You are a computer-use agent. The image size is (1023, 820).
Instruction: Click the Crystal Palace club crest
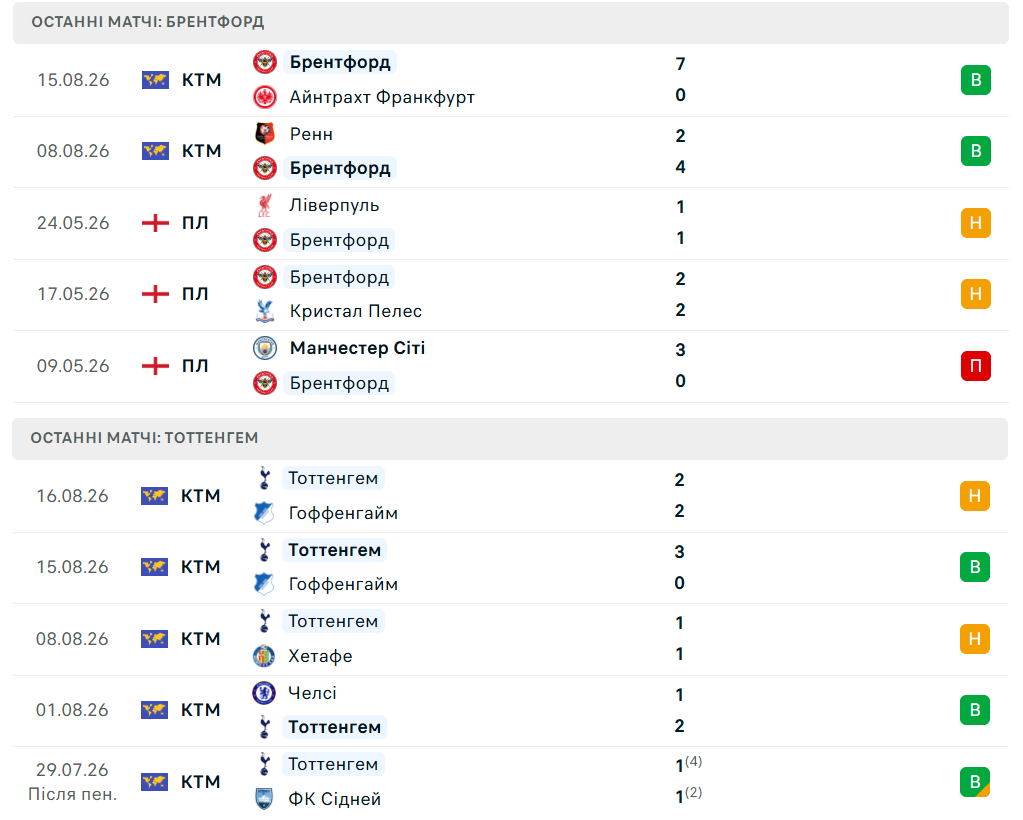[265, 311]
